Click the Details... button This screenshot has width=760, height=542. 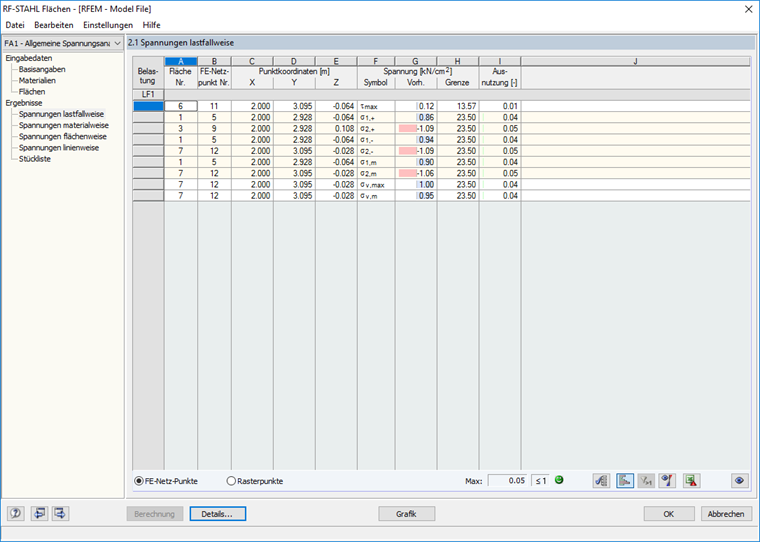(x=218, y=514)
